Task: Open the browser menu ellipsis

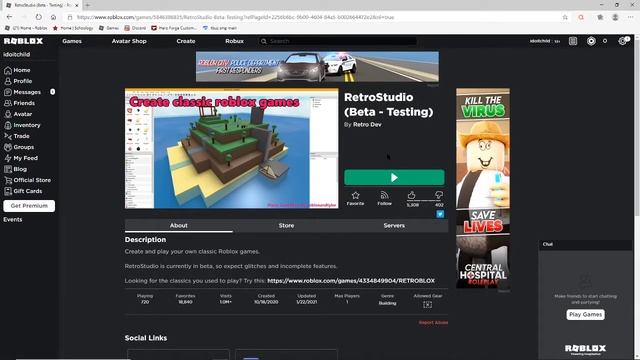Action: (x=630, y=17)
